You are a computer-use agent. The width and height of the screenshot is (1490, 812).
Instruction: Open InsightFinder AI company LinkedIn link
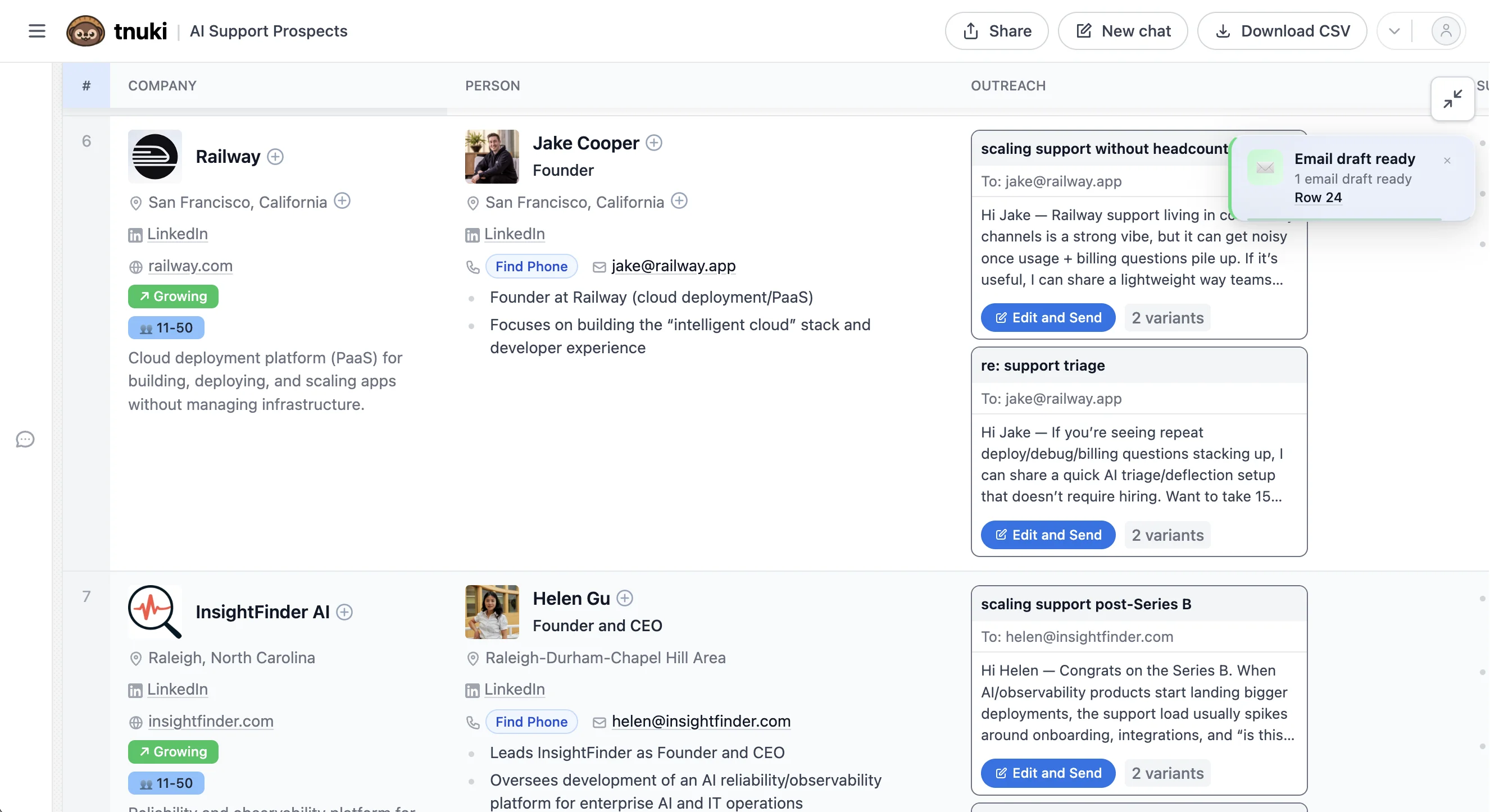tap(177, 689)
